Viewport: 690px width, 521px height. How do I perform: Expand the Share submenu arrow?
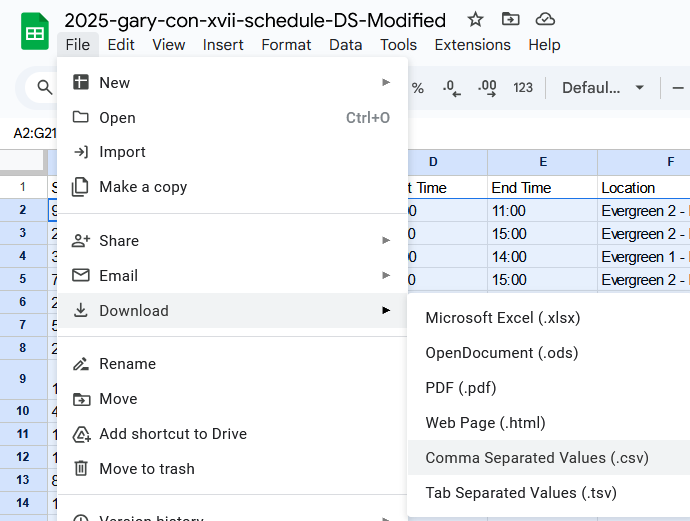pyautogui.click(x=386, y=240)
